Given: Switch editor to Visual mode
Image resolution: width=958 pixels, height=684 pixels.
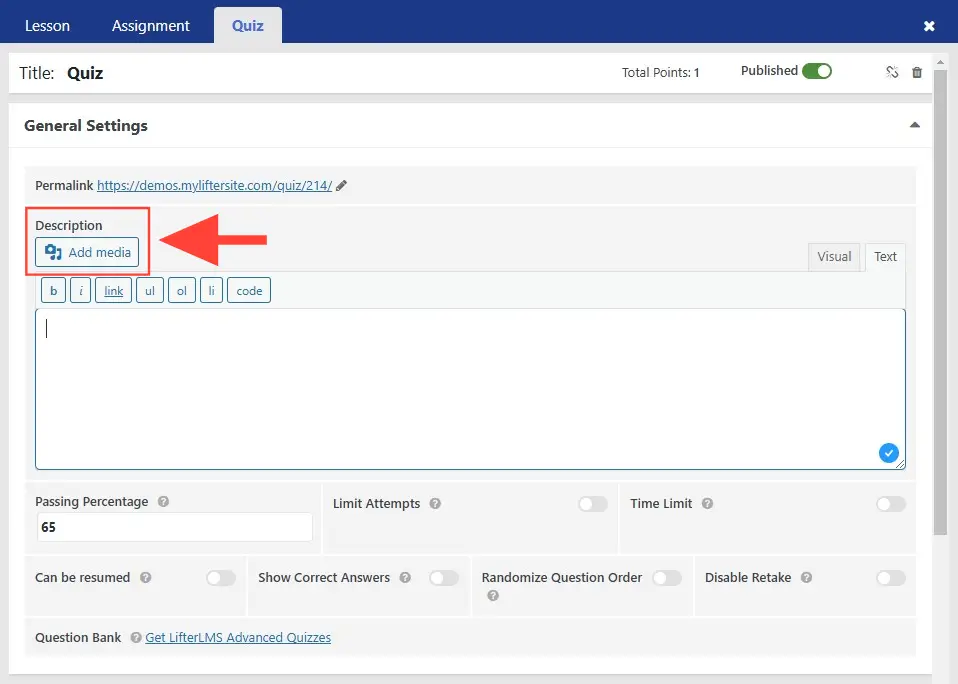Looking at the screenshot, I should (834, 257).
